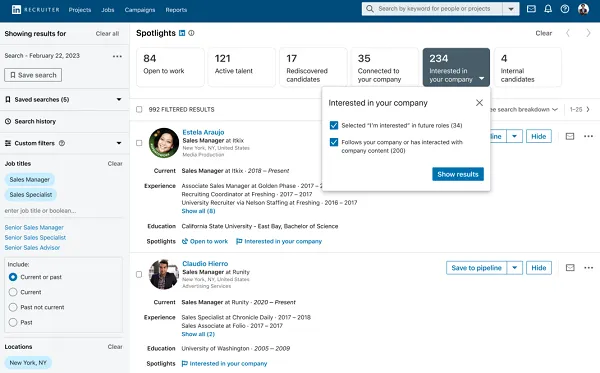Click Claudio Hierro's profile photo

tap(164, 274)
